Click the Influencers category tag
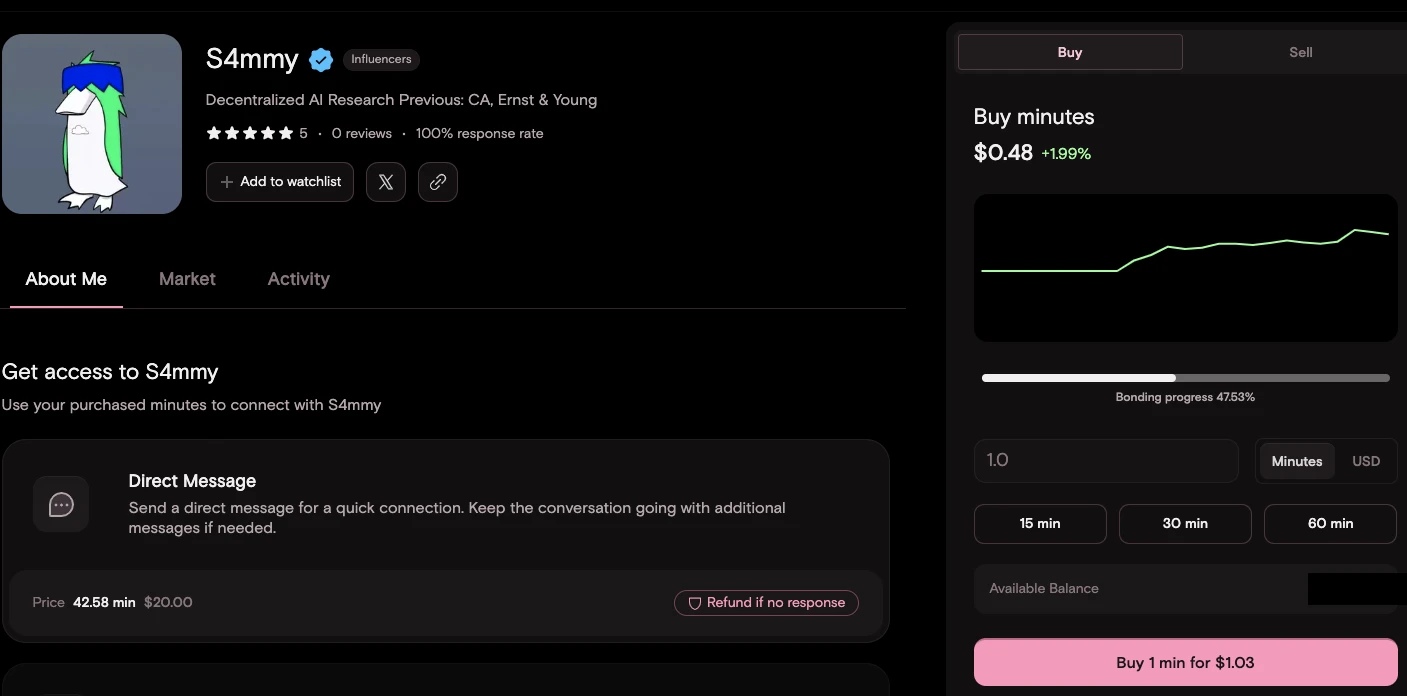 (381, 60)
